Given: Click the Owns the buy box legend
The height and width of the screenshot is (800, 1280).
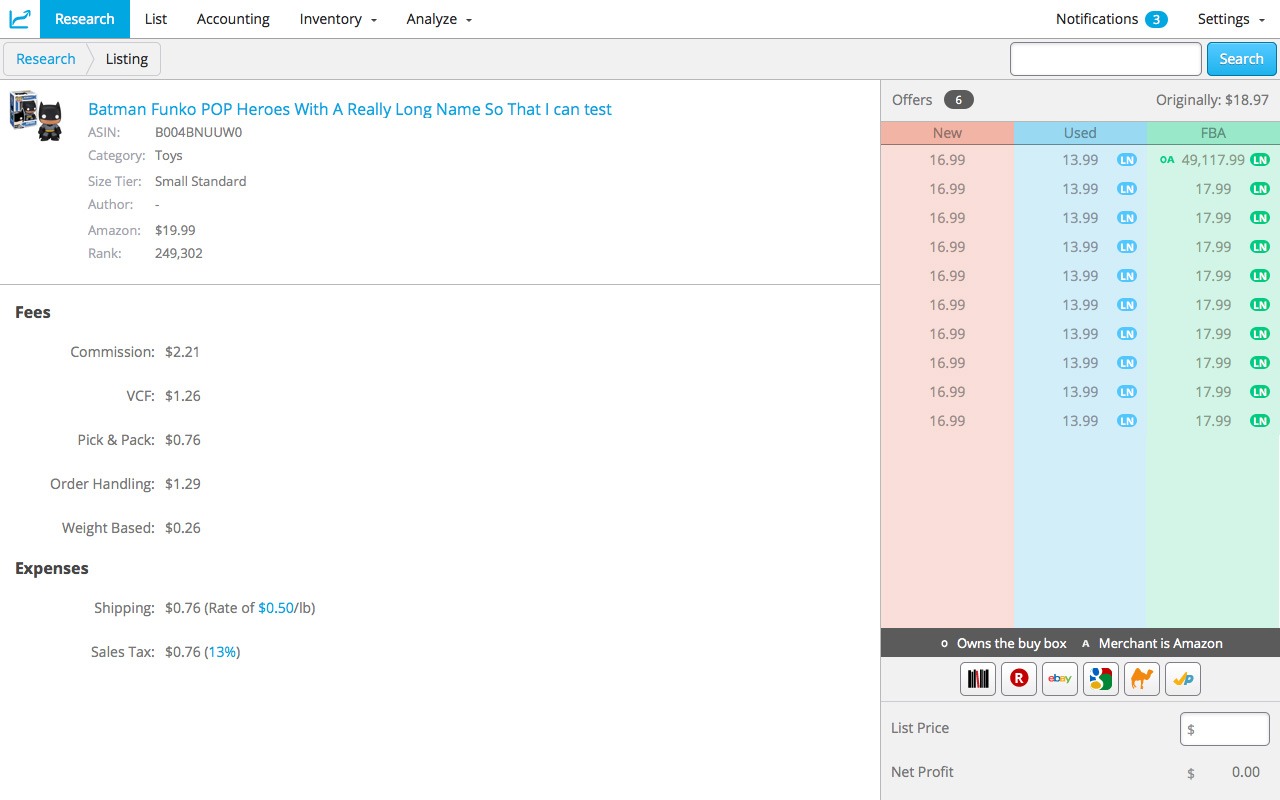Looking at the screenshot, I should [1004, 643].
